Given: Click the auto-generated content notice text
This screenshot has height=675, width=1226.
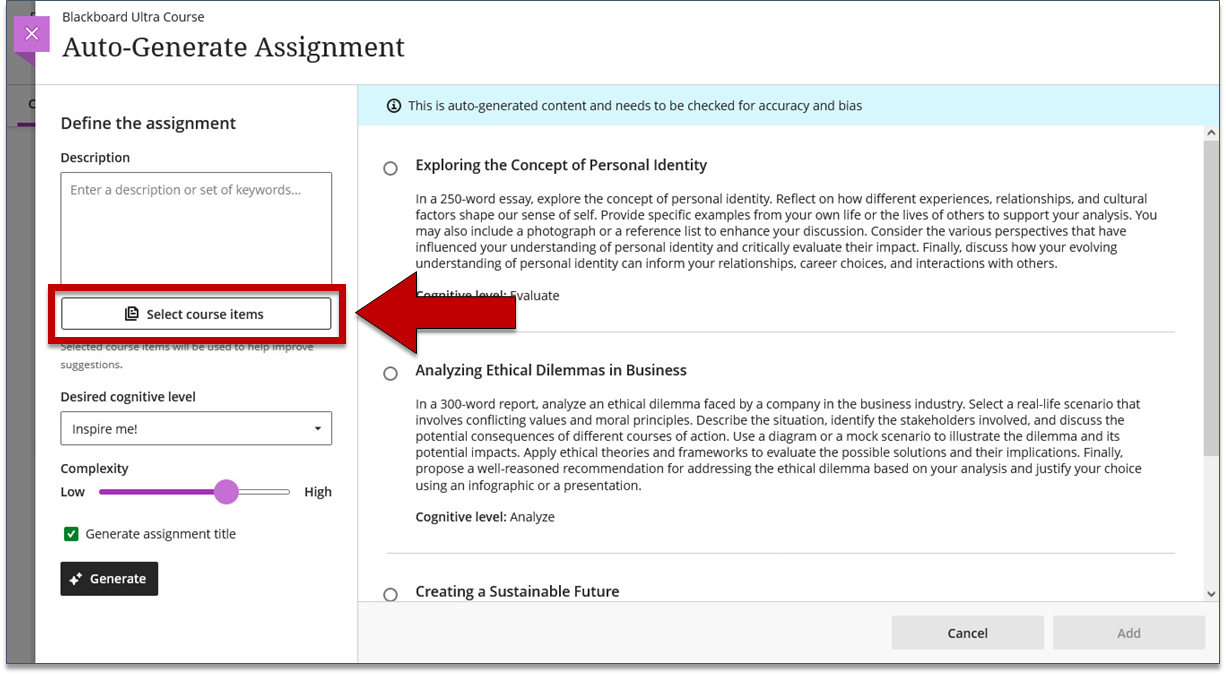Looking at the screenshot, I should point(635,106).
